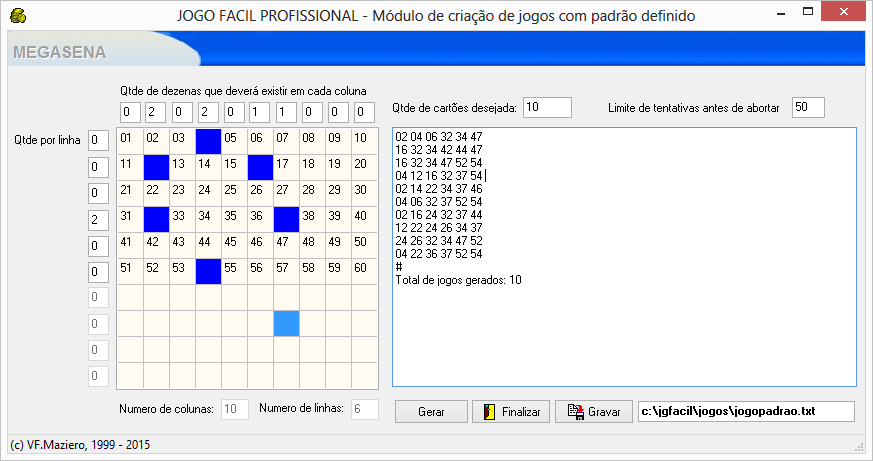This screenshot has width=873, height=461.
Task: Click the column quantity field above number 10
Action: click(364, 112)
